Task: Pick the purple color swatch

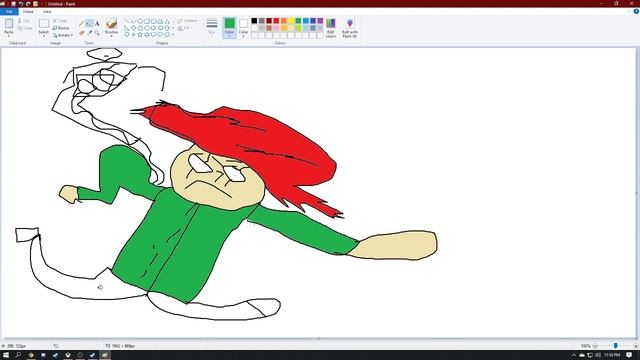Action: 320,20
